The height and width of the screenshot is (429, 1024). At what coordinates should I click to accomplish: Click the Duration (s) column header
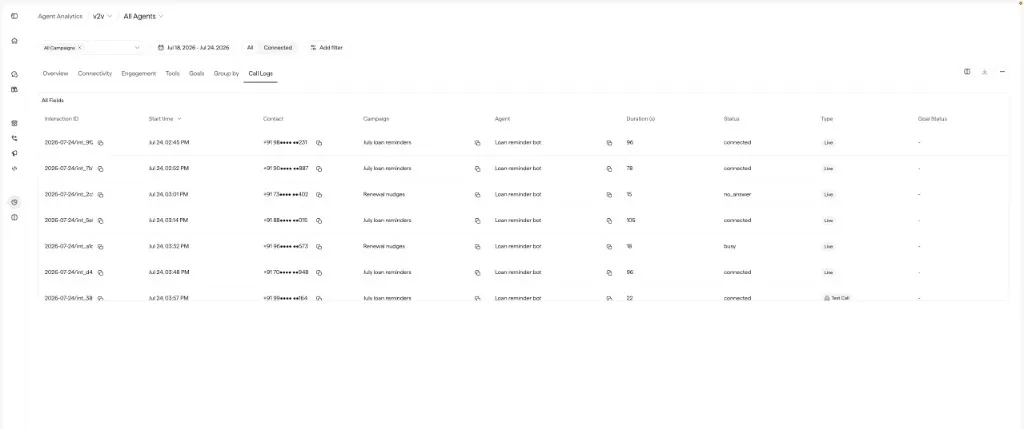click(641, 119)
